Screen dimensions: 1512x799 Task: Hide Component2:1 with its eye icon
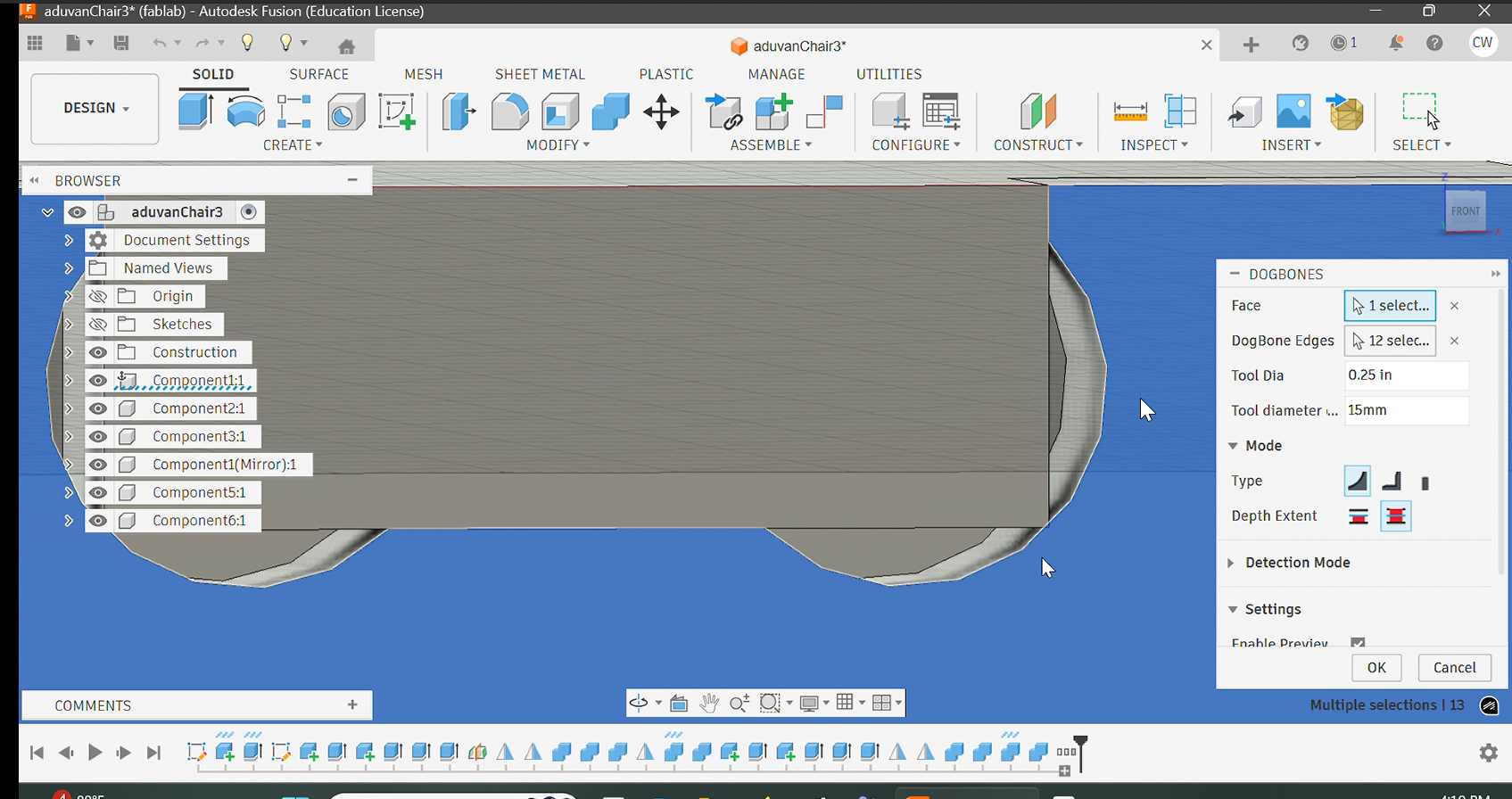click(98, 408)
